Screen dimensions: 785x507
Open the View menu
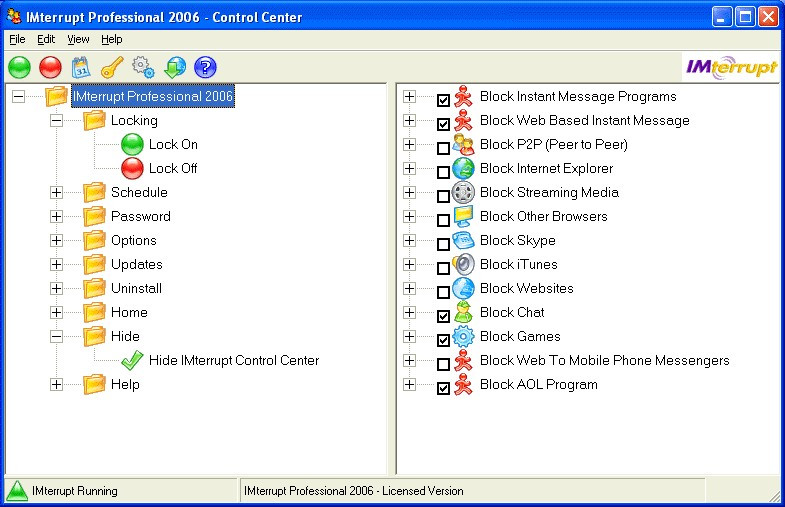[78, 39]
